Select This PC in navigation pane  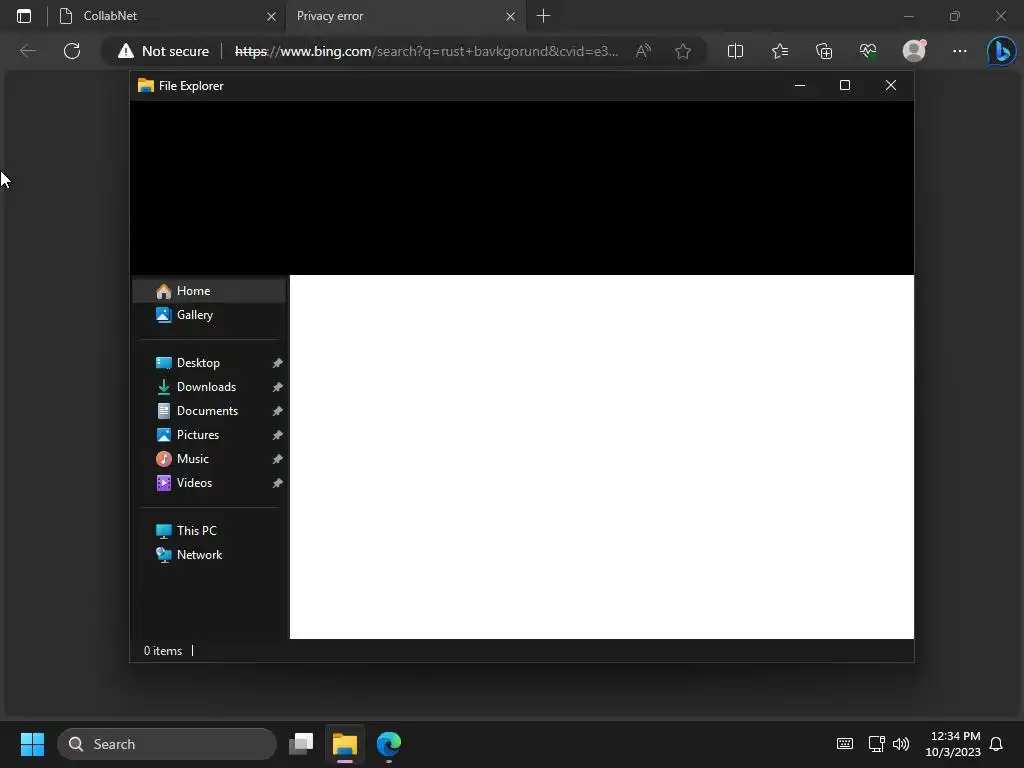point(209,531)
